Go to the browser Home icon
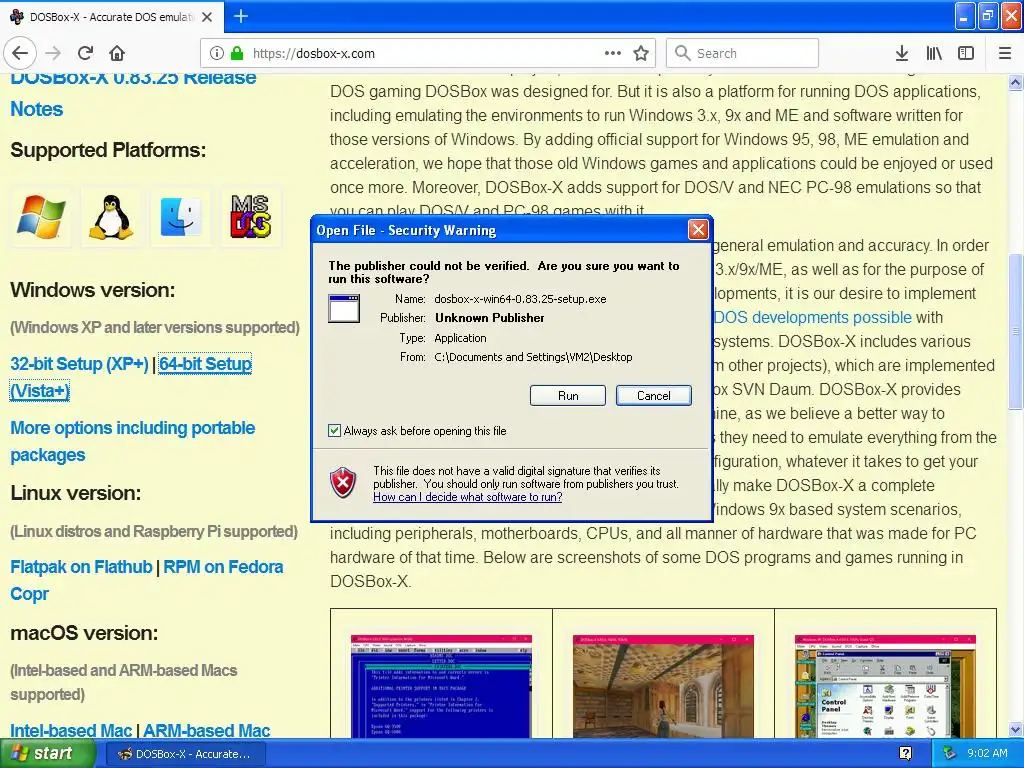This screenshot has width=1024, height=768. tap(117, 53)
